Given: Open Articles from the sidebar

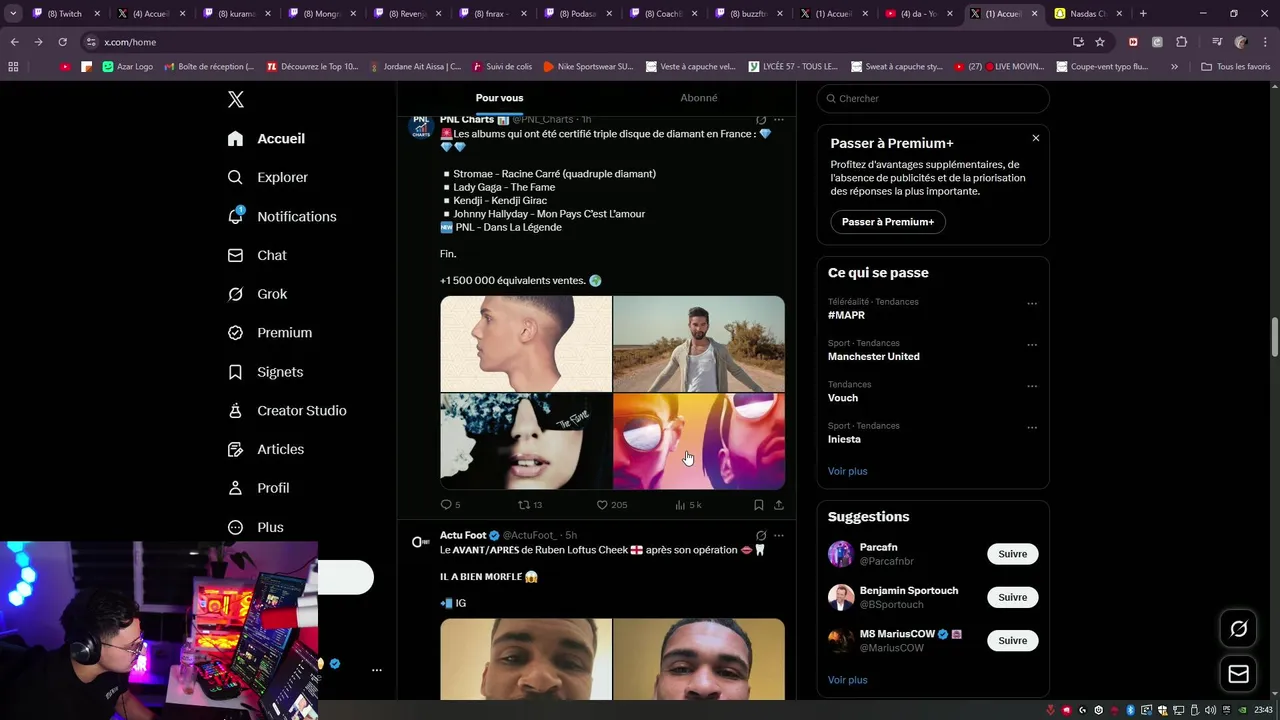Looking at the screenshot, I should 266,450.
